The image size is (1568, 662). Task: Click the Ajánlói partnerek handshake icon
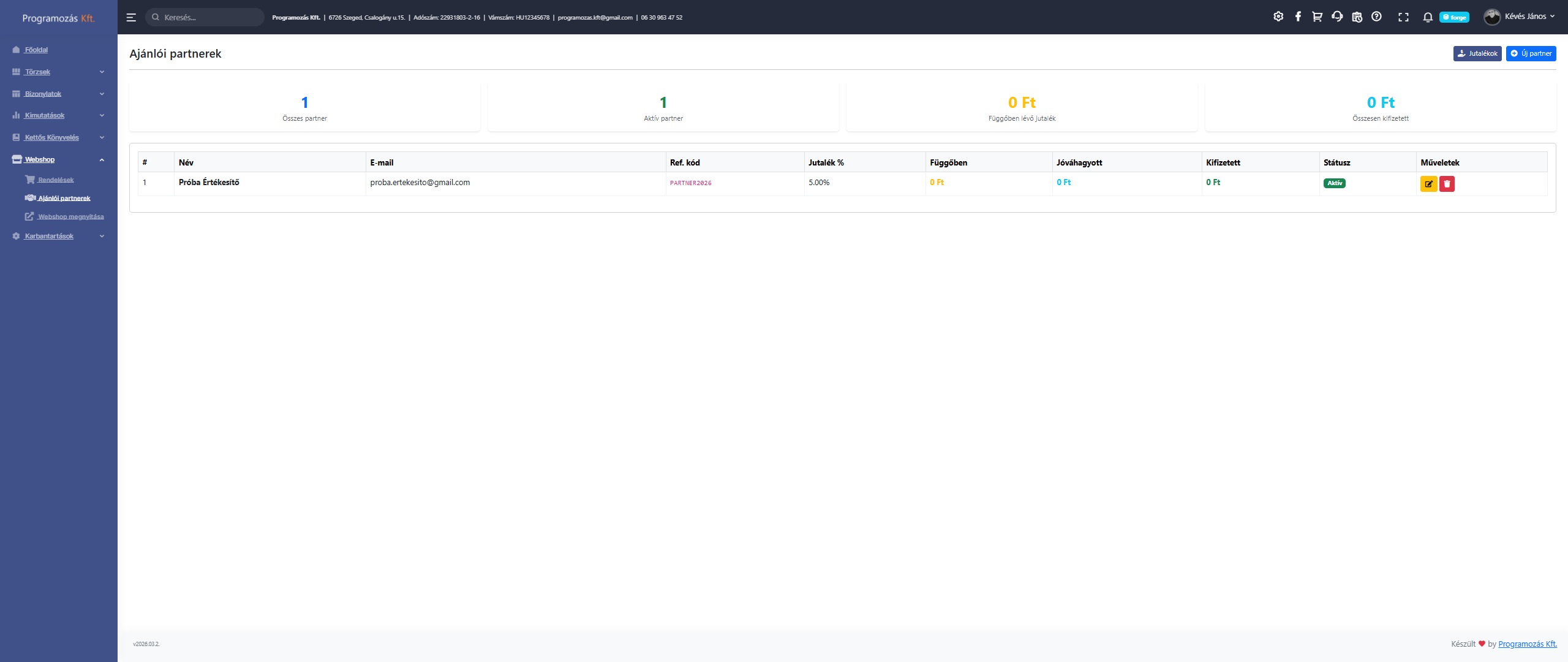pyautogui.click(x=30, y=197)
